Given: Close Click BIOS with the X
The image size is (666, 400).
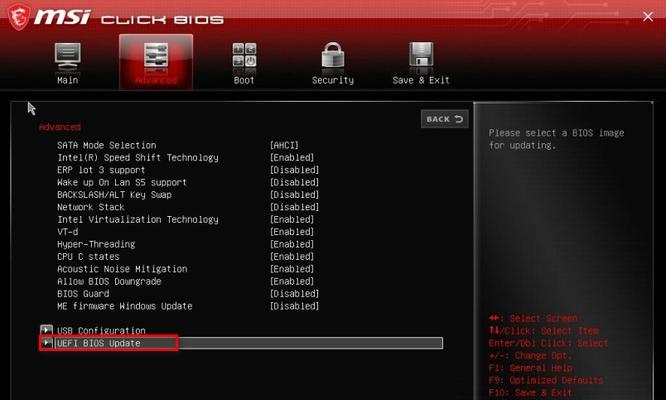Looking at the screenshot, I should [648, 17].
